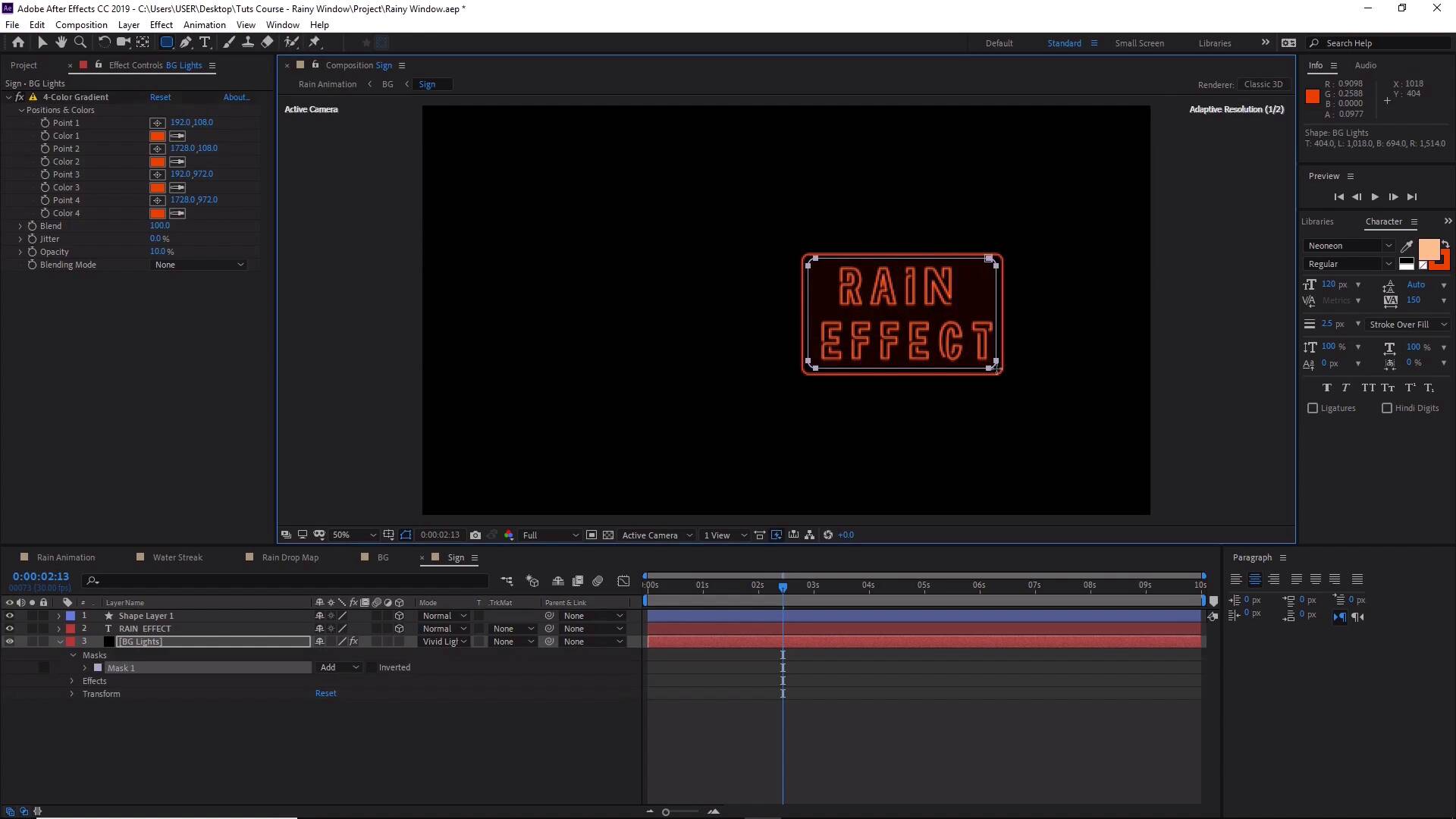
Task: Click Character fill color swatch
Action: click(1428, 249)
